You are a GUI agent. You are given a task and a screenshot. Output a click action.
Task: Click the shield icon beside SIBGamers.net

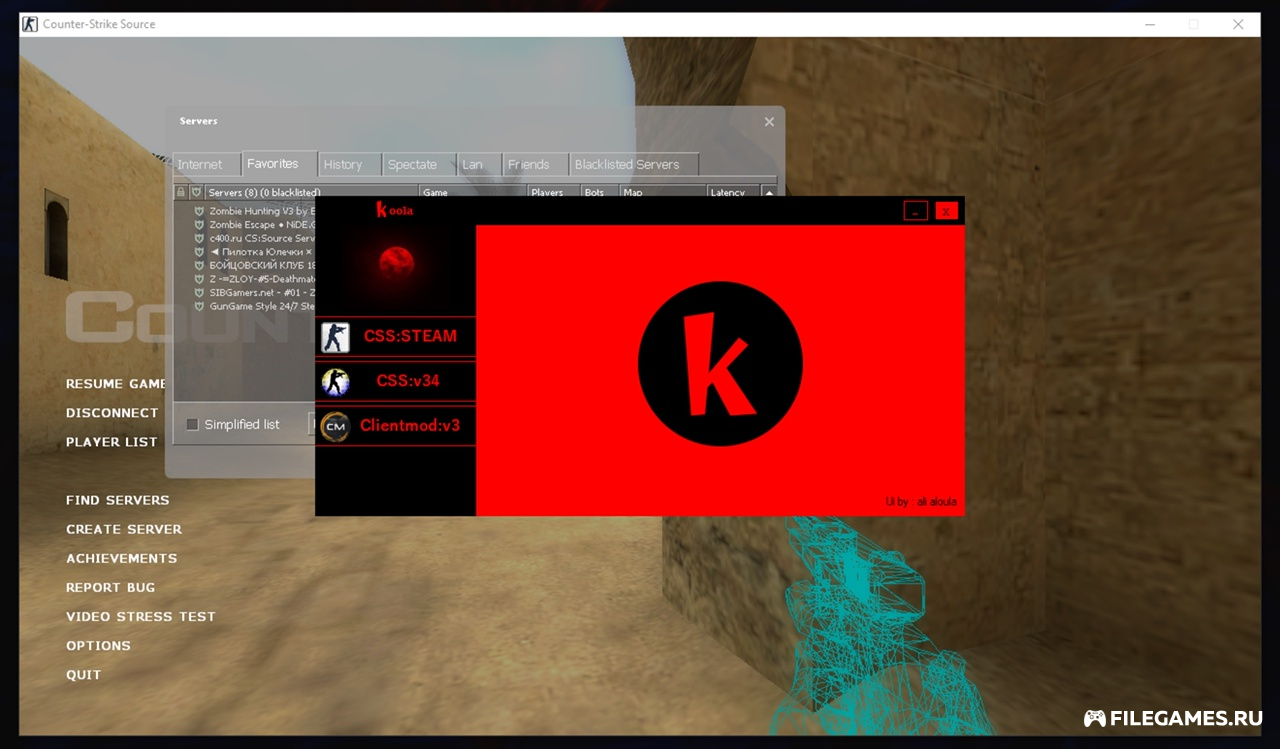click(x=199, y=292)
